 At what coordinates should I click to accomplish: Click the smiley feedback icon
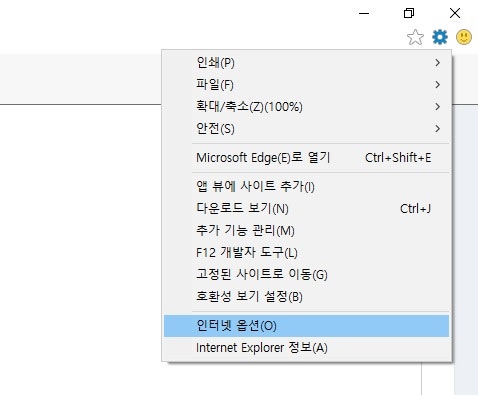(x=464, y=37)
